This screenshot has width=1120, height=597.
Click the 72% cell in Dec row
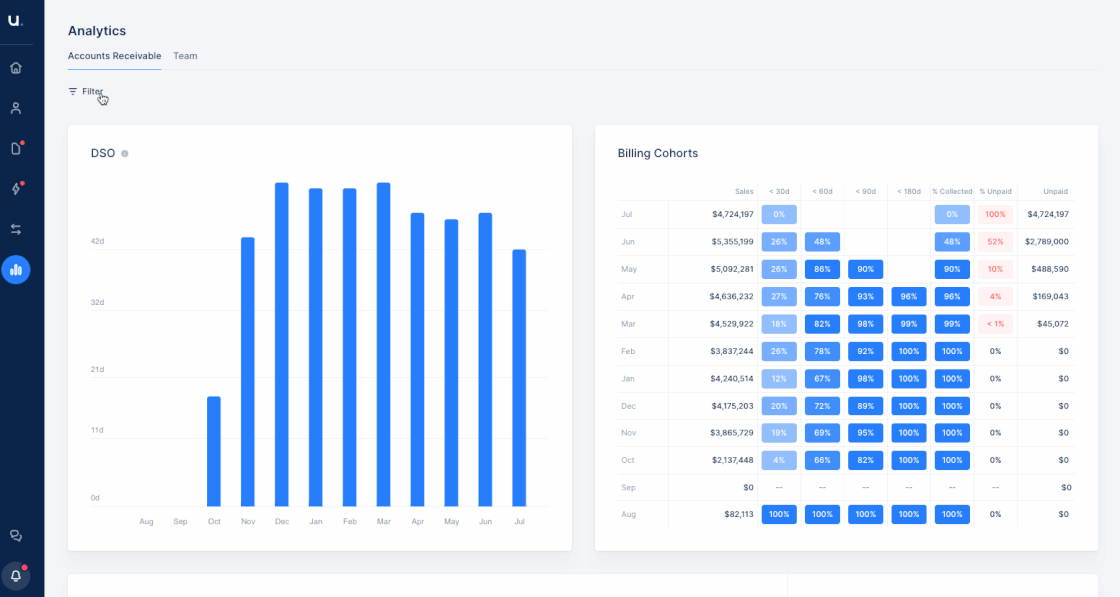click(x=822, y=406)
